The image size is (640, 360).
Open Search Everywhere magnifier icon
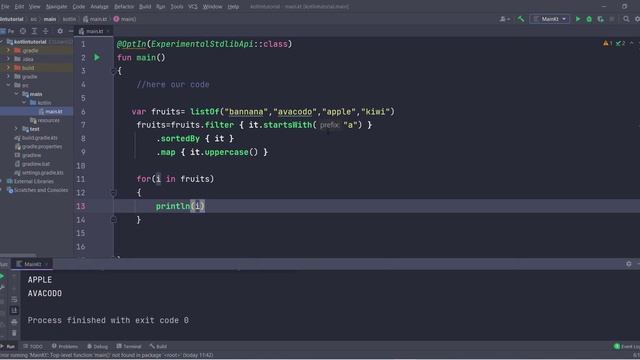[626, 19]
